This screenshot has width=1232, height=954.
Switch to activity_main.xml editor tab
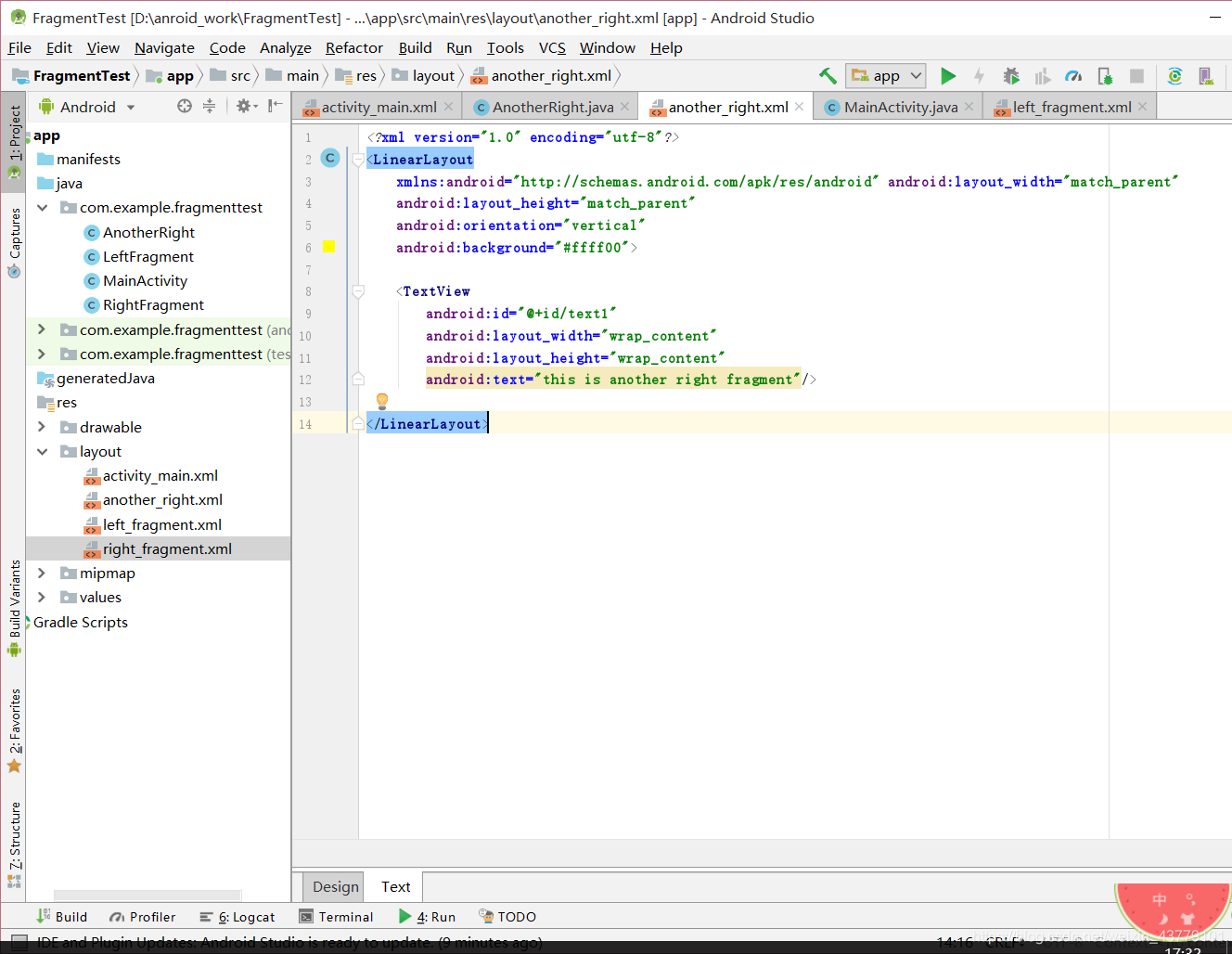tap(379, 107)
